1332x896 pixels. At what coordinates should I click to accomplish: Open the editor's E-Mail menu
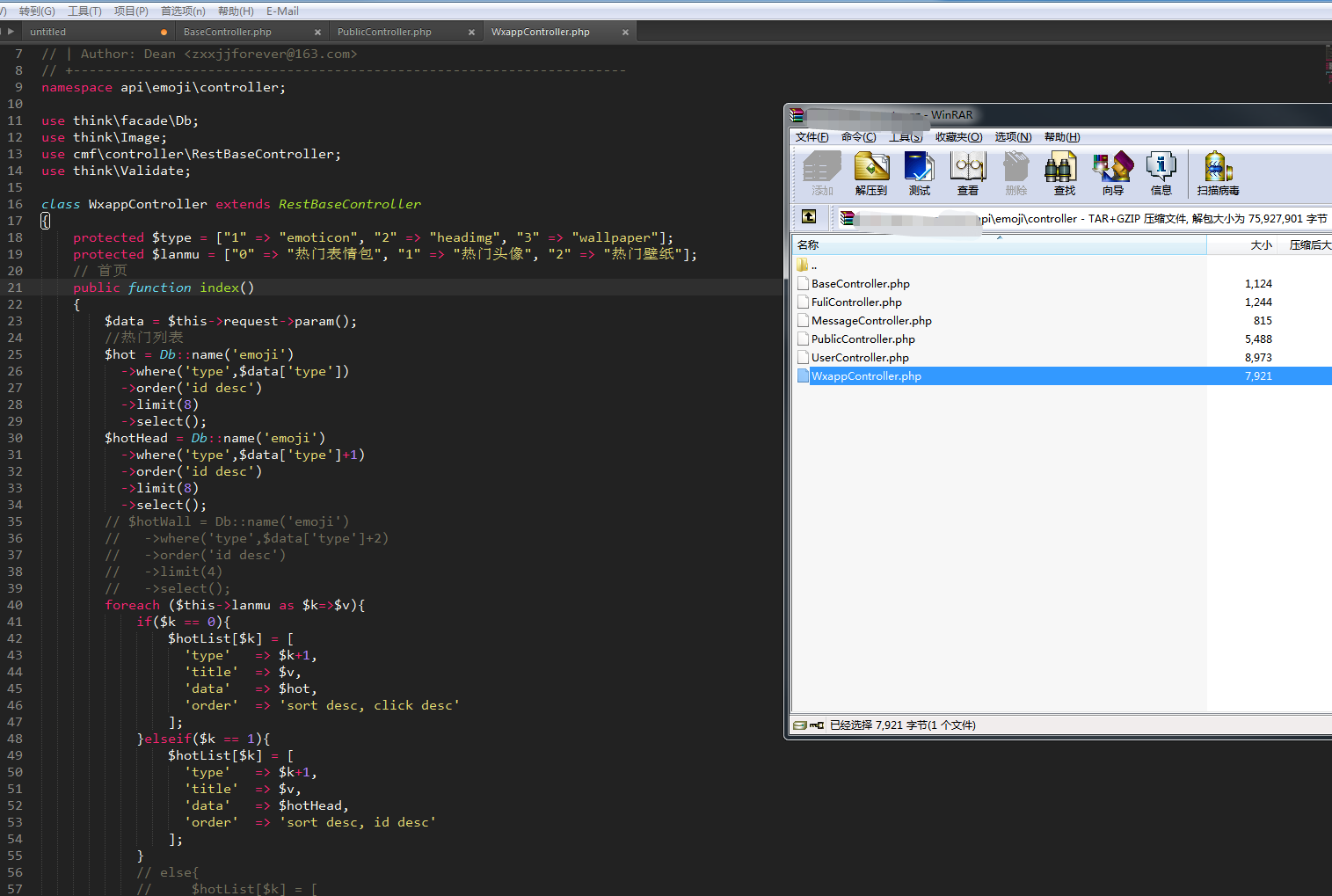pos(282,11)
